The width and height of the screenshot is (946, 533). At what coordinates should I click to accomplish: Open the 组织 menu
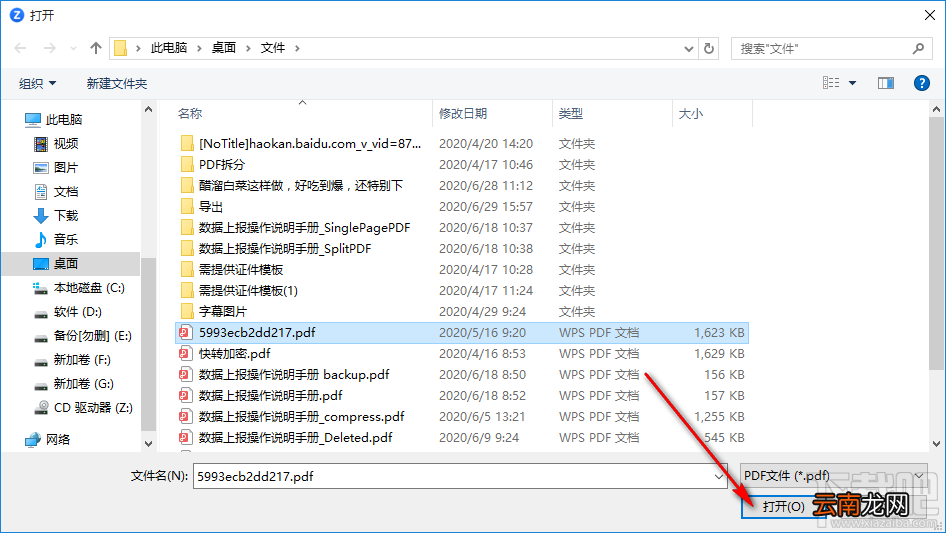tap(37, 83)
